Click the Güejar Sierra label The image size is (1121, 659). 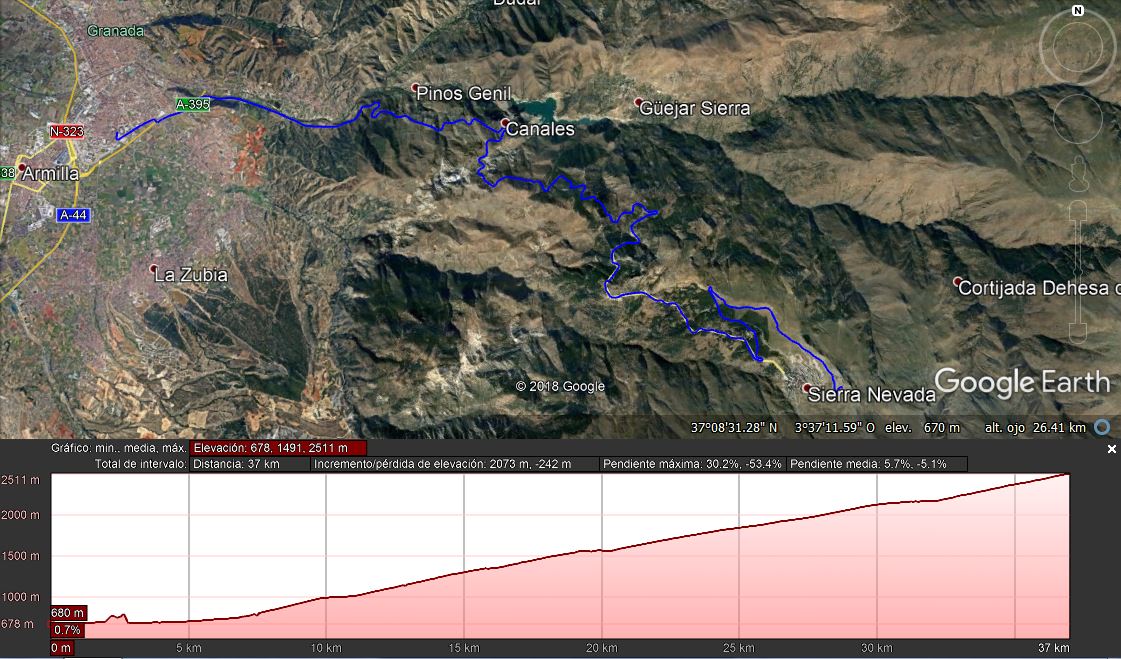pyautogui.click(x=695, y=109)
